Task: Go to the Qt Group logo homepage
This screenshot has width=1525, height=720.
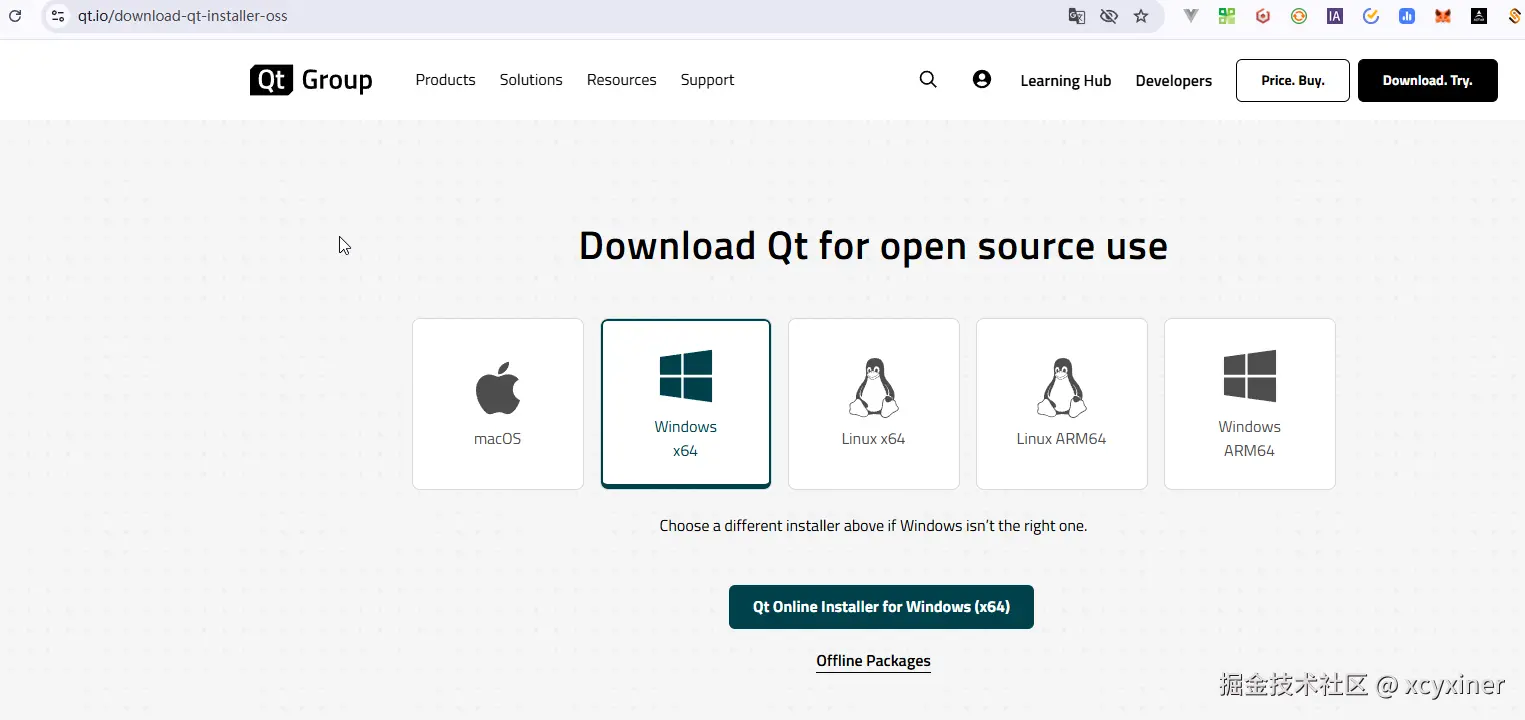Action: [x=311, y=80]
